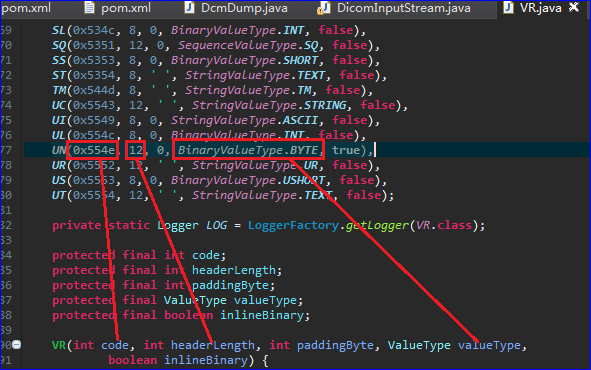The width and height of the screenshot is (591, 370).
Task: Click StringValueType.TM text
Action: (248, 90)
